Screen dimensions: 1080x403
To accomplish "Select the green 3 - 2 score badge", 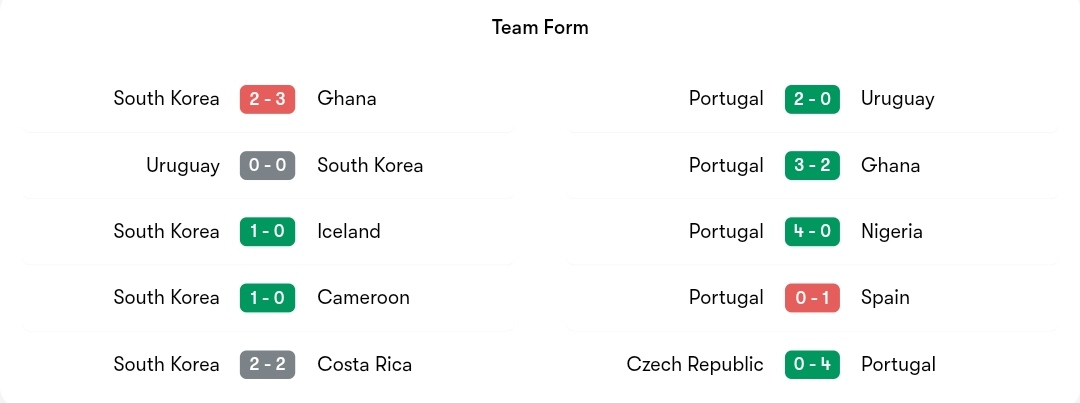I will pyautogui.click(x=812, y=165).
